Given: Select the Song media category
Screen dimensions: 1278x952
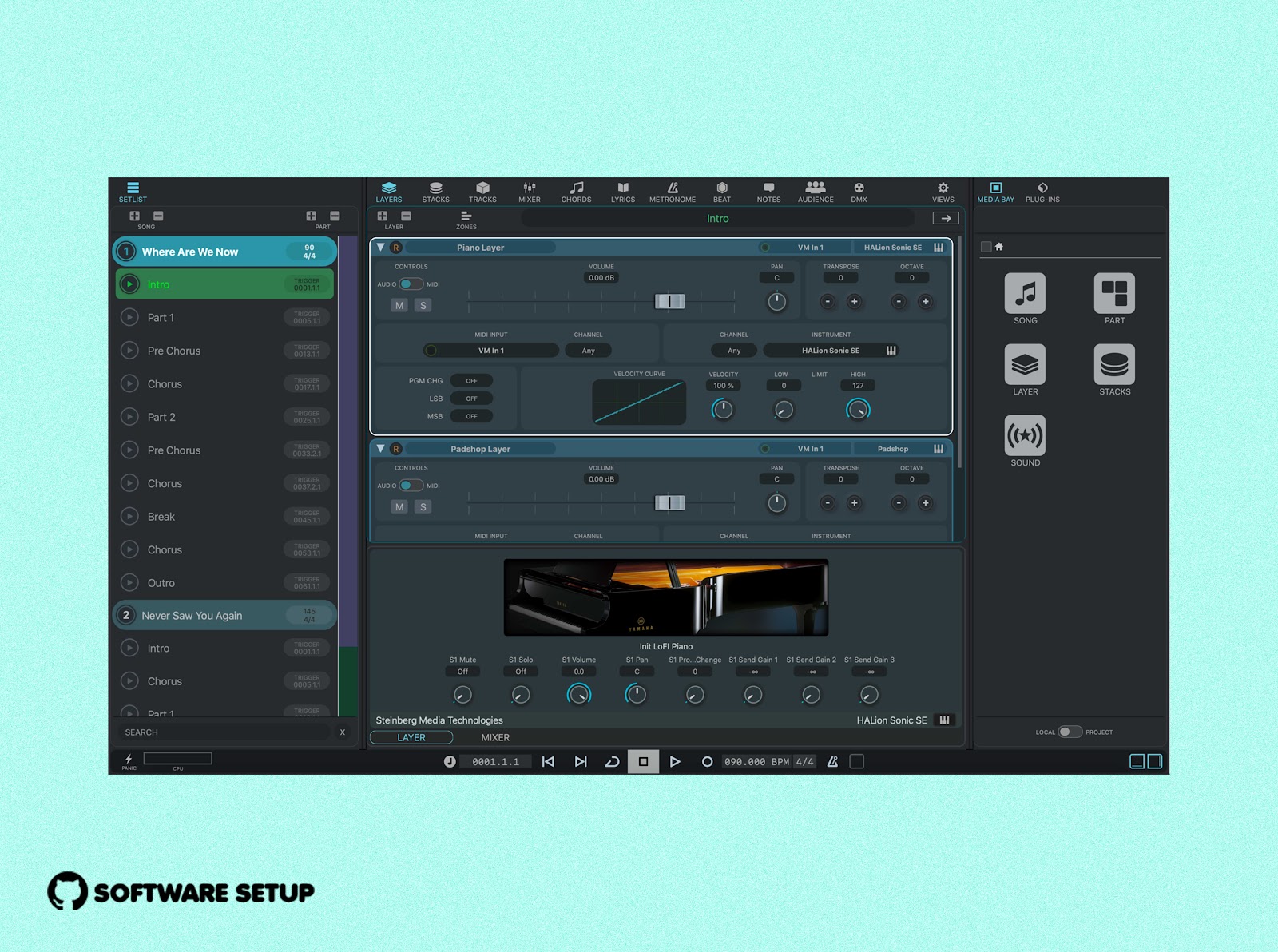Looking at the screenshot, I should [1025, 293].
